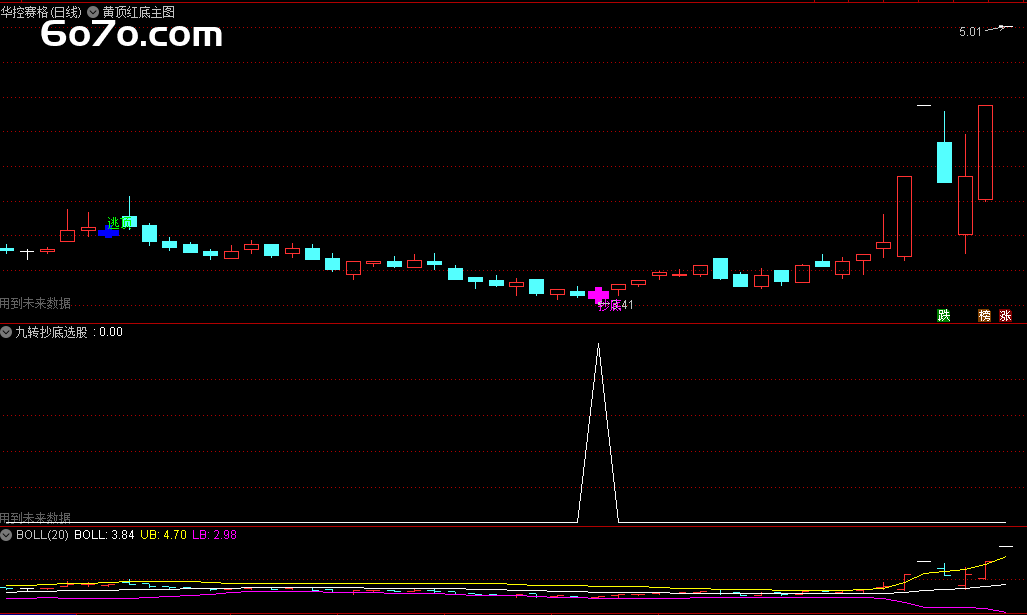Expand the 九转抄底选股 indicator dropdown arrow
The width and height of the screenshot is (1027, 615).
(x=6, y=332)
